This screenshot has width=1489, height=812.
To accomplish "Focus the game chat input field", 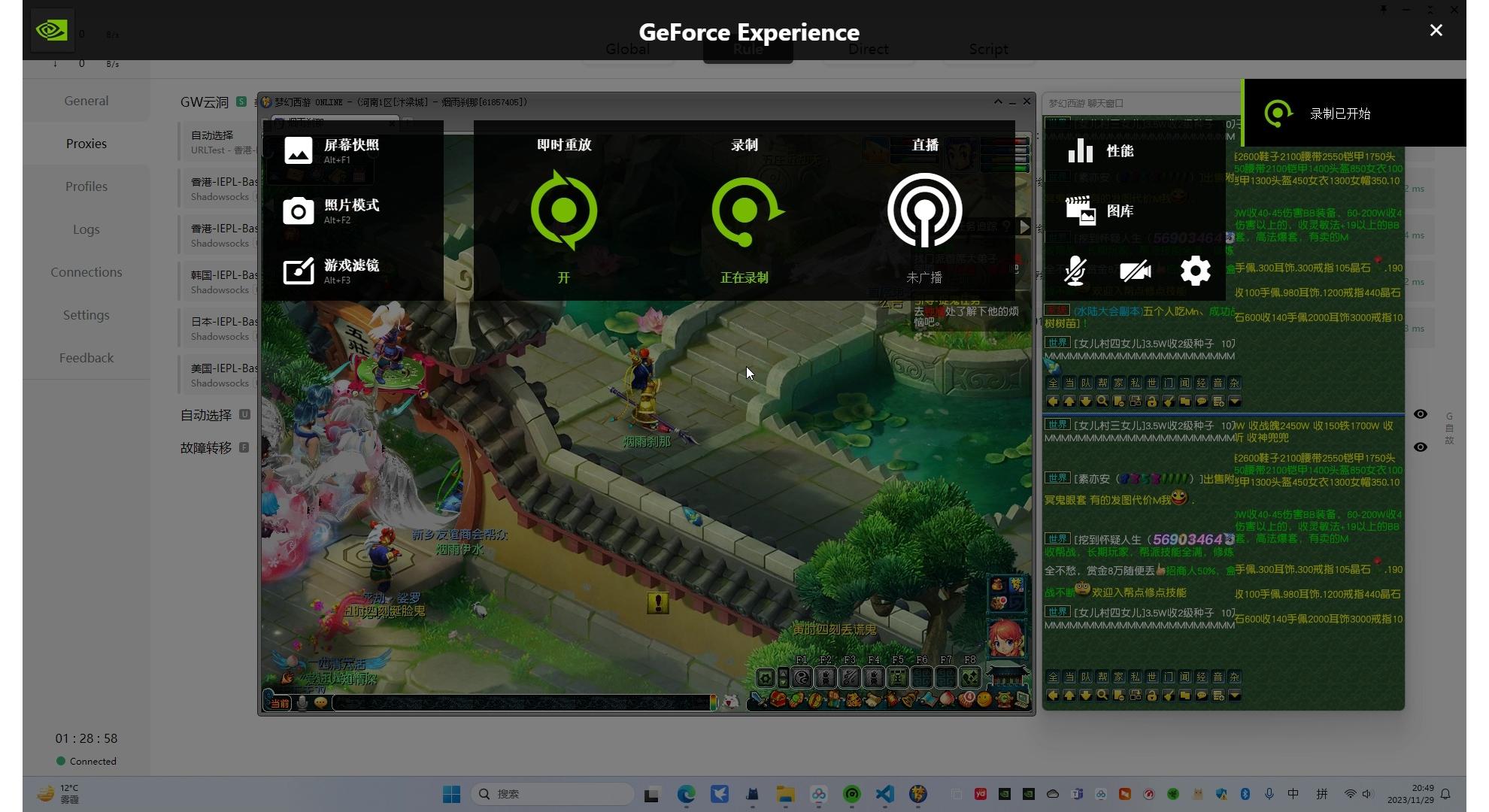I will (520, 703).
